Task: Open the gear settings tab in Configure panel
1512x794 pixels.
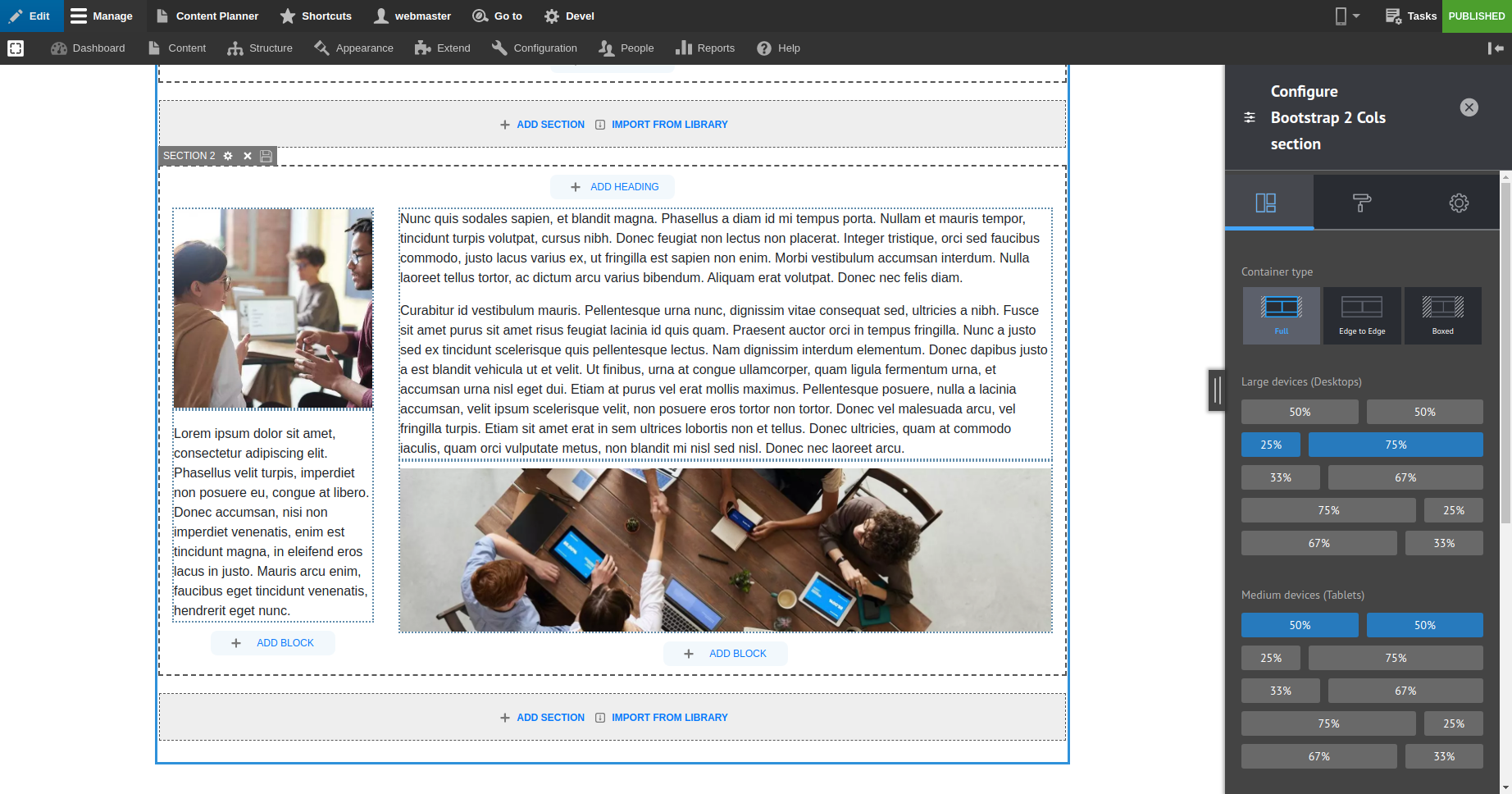Action: tap(1458, 202)
